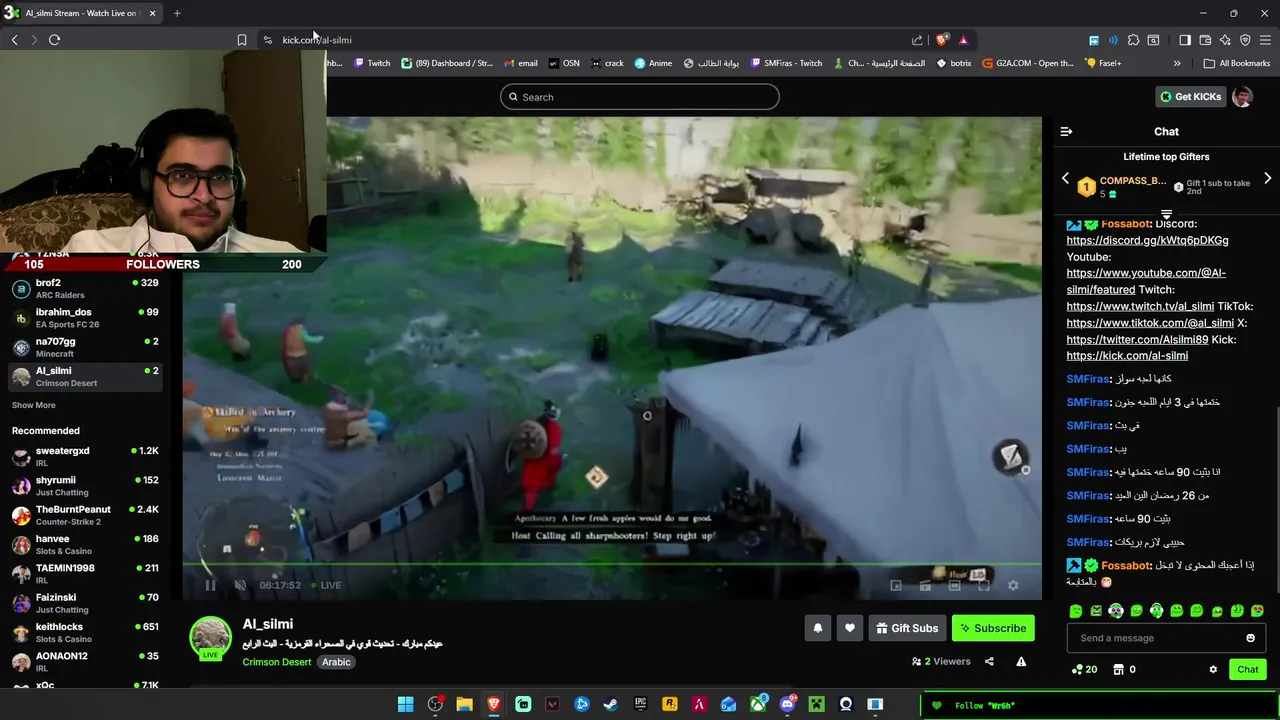Open browser extensions puzzle icon

point(1133,40)
